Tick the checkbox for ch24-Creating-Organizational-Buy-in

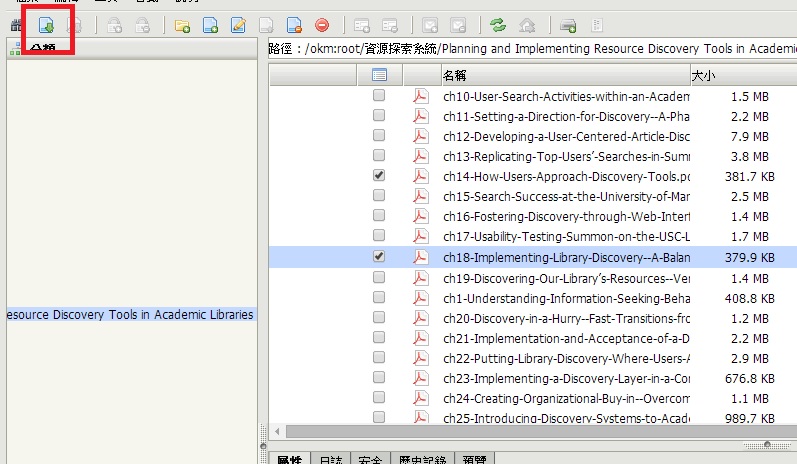click(379, 397)
